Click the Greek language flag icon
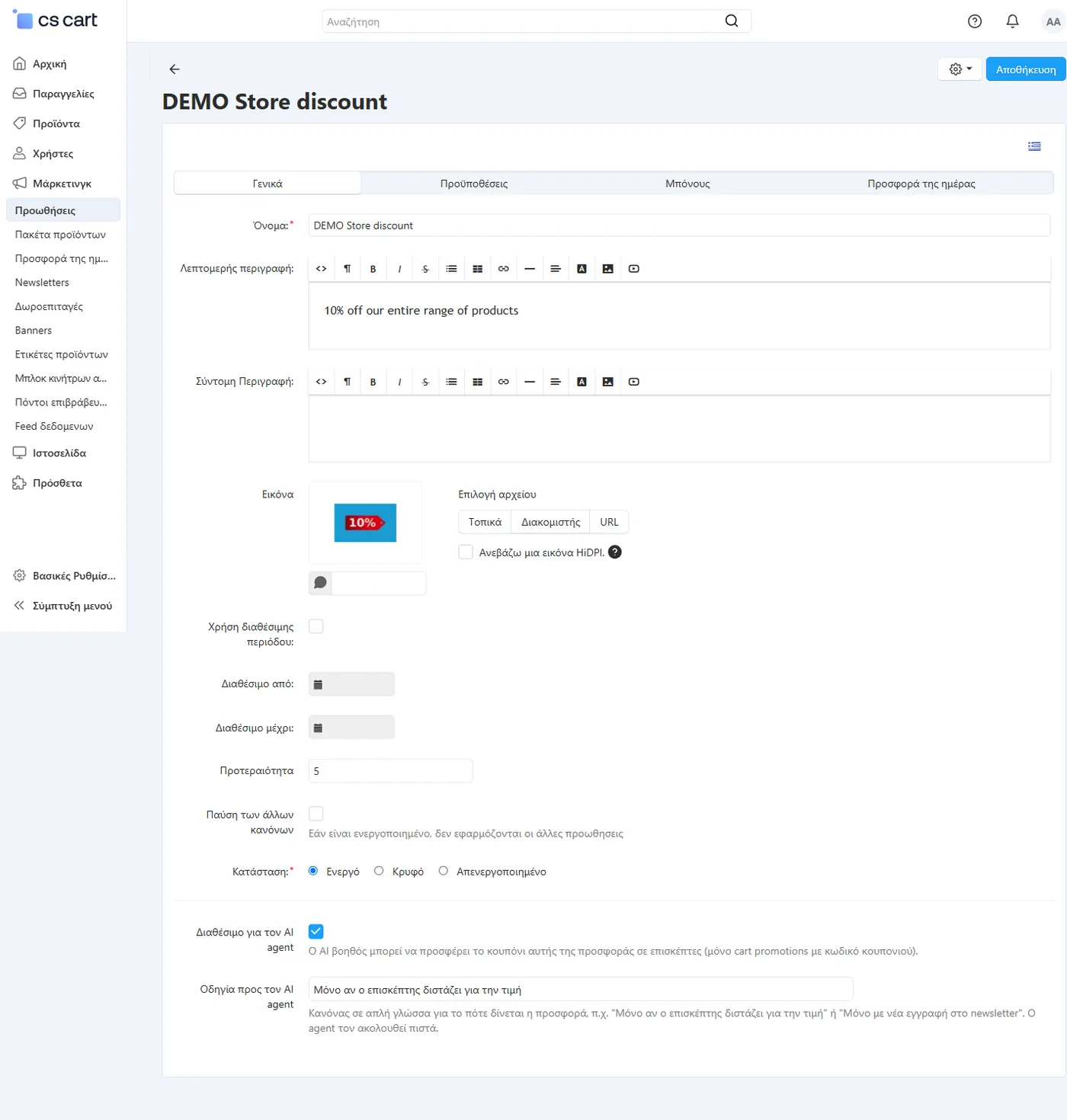Screen dimensions: 1067x1120 (x=1034, y=146)
